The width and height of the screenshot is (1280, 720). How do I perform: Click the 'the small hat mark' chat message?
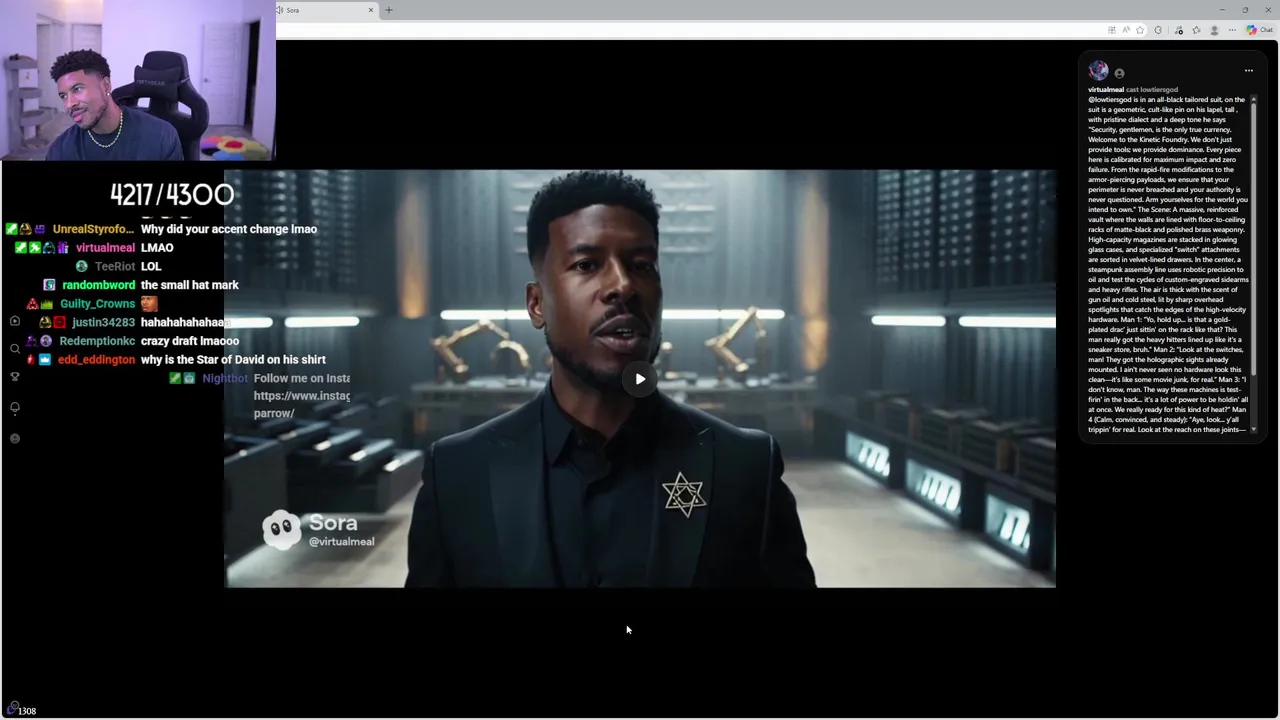pos(190,285)
